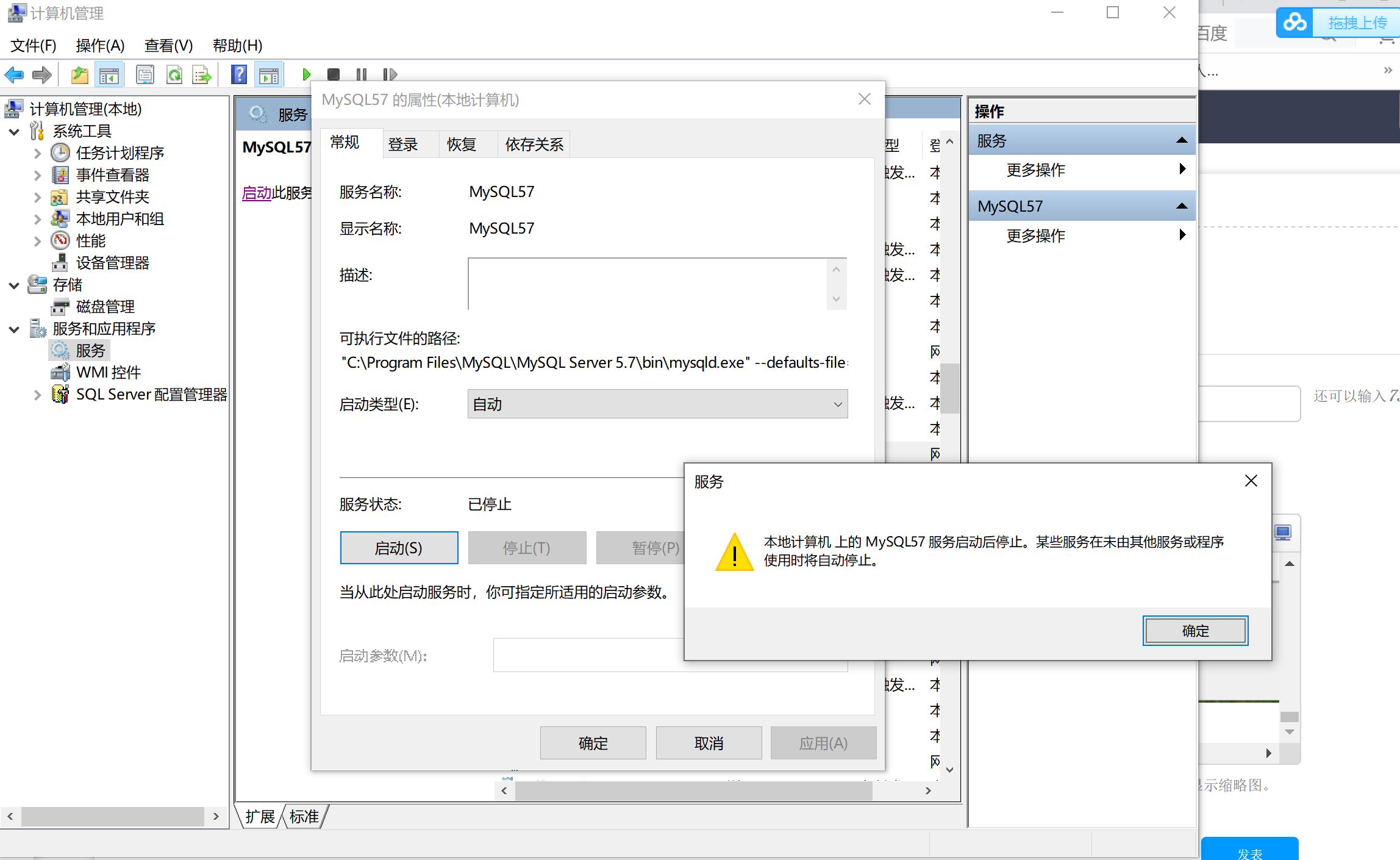1400x860 pixels.
Task: Click 取消 in MySQL57 properties dialog
Action: pyautogui.click(x=709, y=743)
